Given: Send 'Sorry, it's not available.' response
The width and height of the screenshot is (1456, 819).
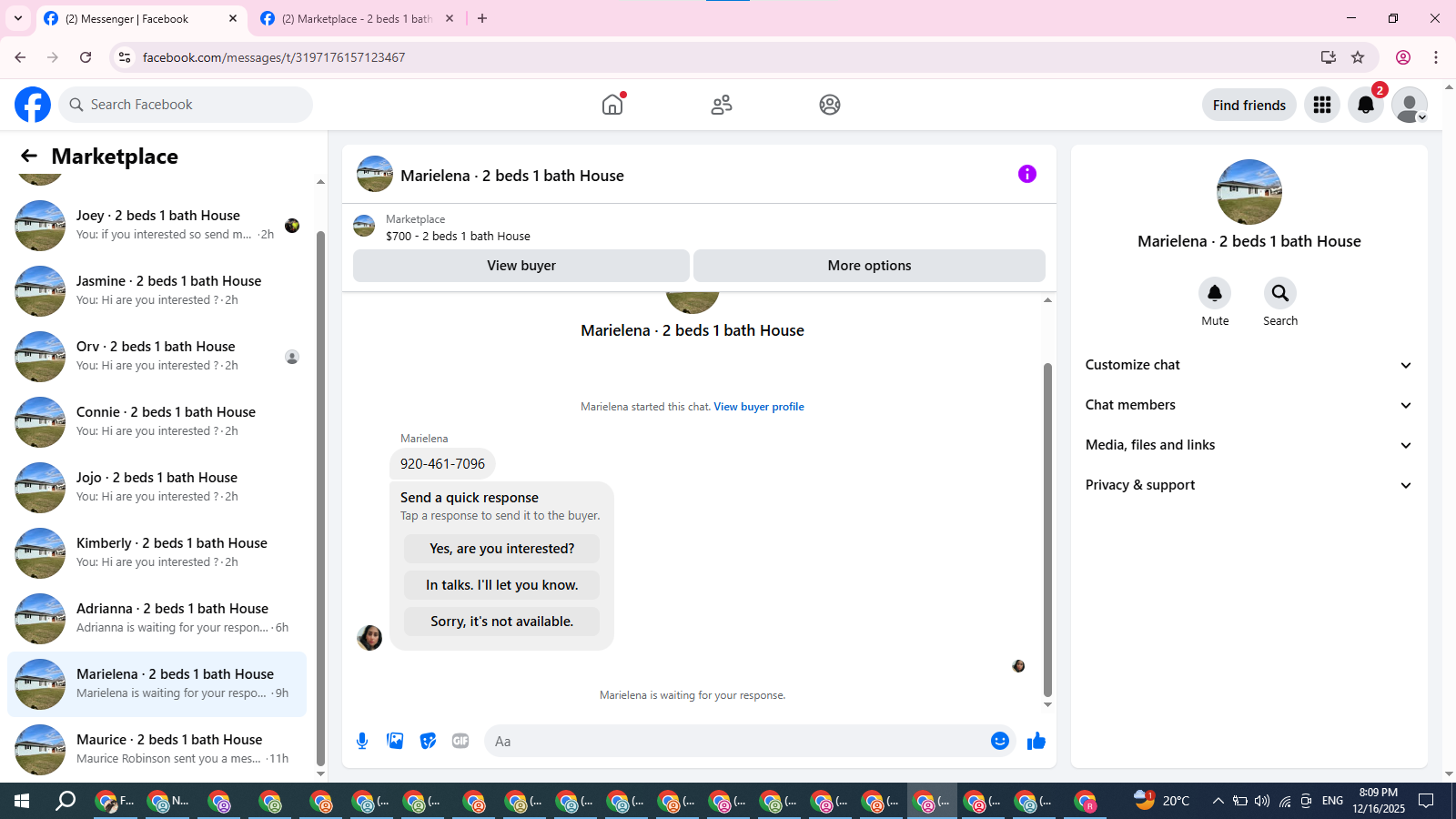Looking at the screenshot, I should click(501, 622).
